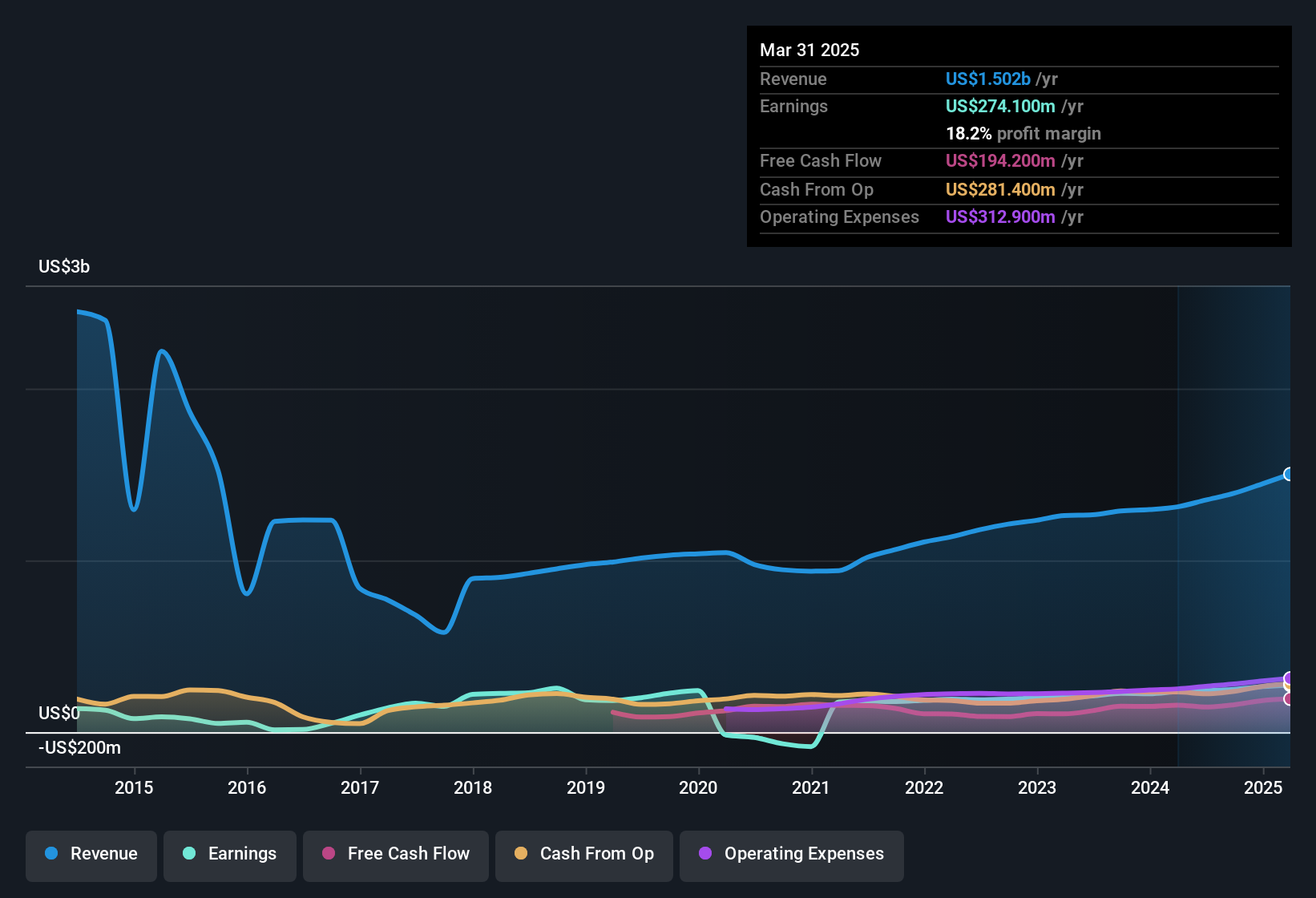This screenshot has height=898, width=1316.
Task: Click the 18.2% profit margin text
Action: (1023, 133)
